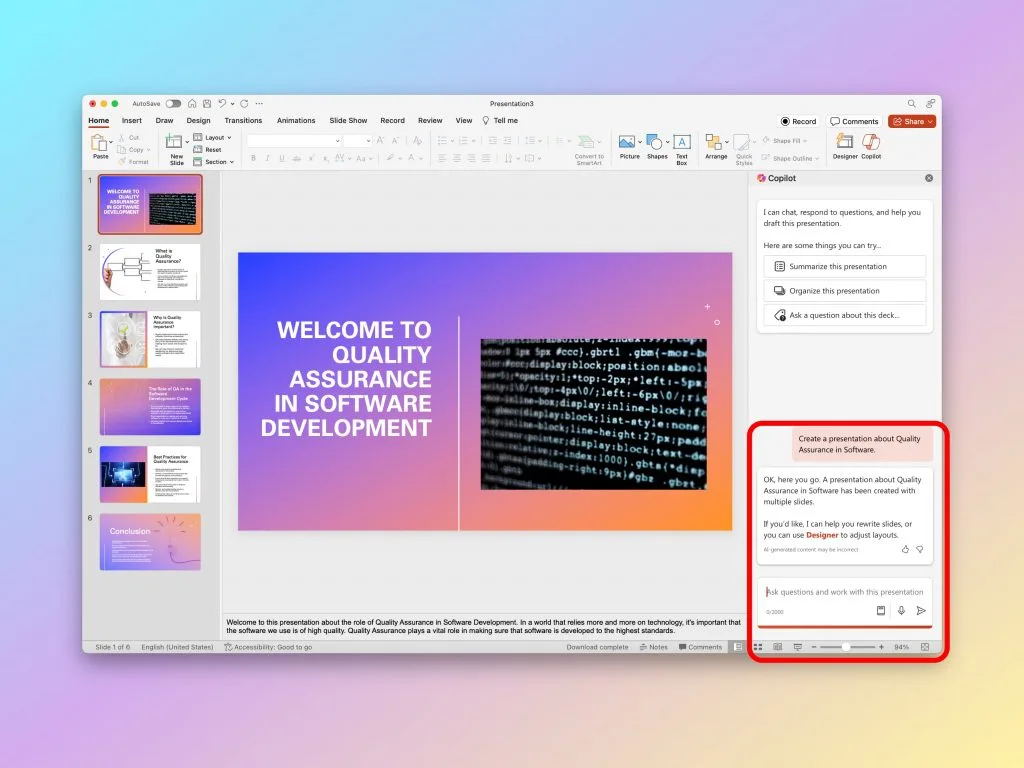This screenshot has width=1024, height=768.
Task: Save the presentation with the floppy disk icon
Action: (x=207, y=103)
